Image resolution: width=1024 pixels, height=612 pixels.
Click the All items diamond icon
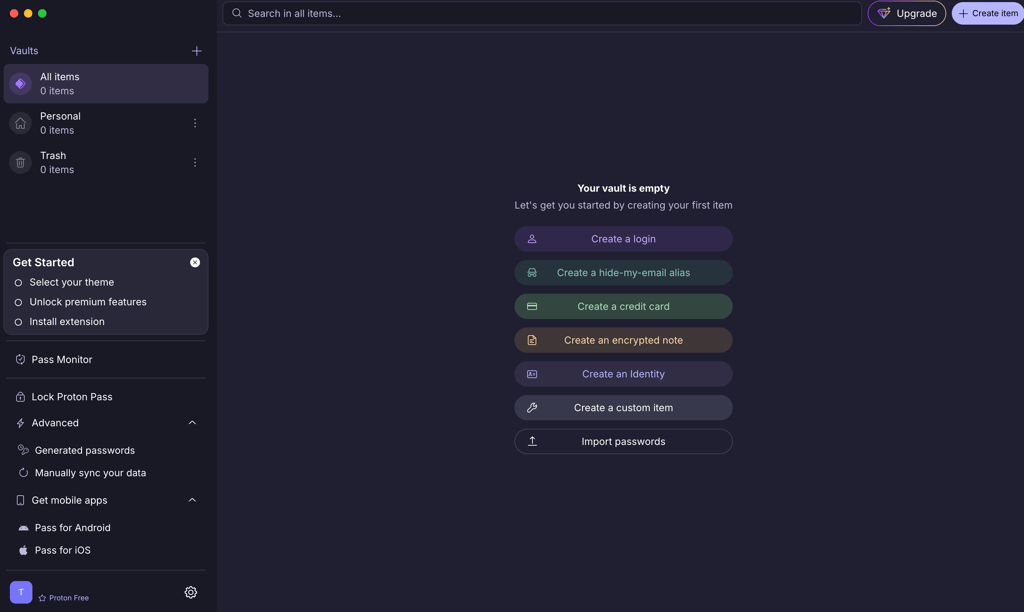(20, 84)
